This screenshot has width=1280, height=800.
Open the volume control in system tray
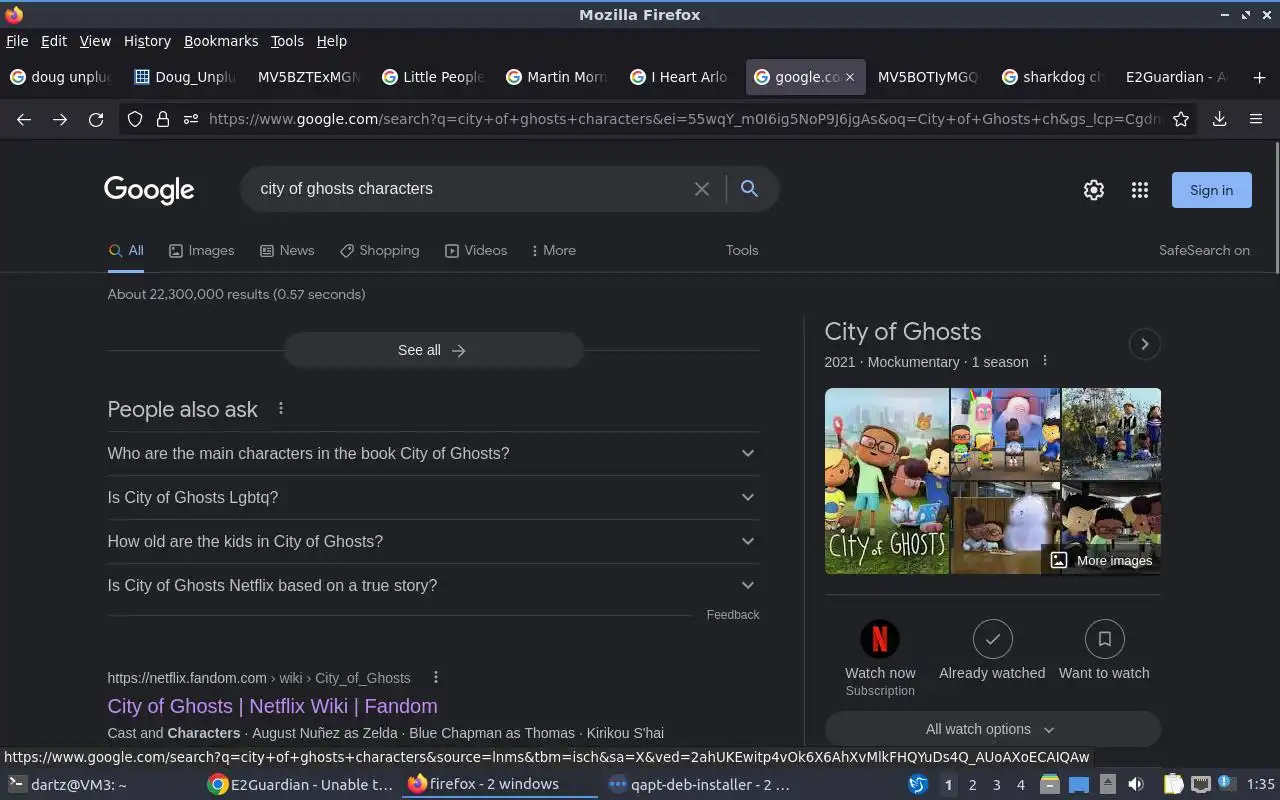(x=1135, y=785)
